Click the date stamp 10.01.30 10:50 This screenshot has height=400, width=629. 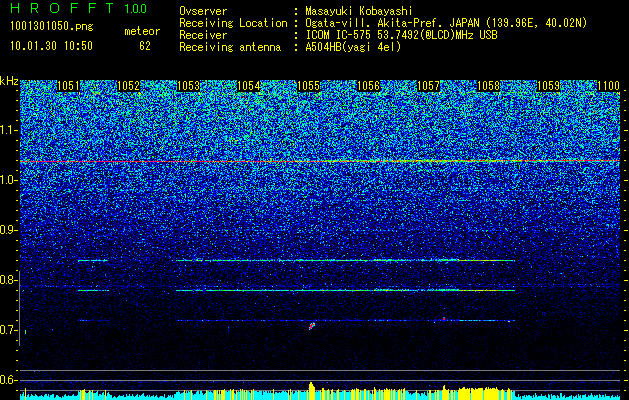pos(51,46)
